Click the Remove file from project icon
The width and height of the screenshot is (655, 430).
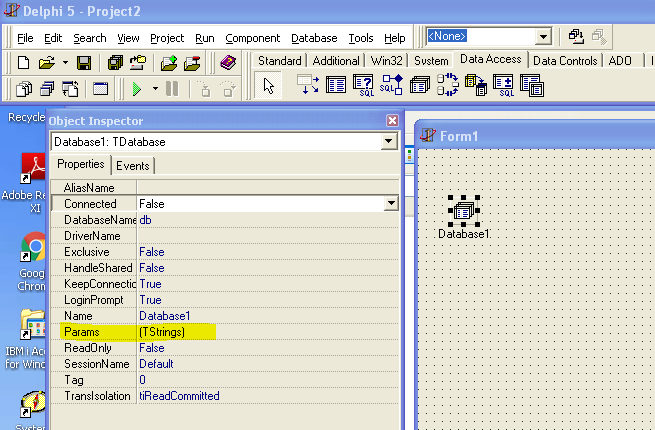click(x=192, y=63)
